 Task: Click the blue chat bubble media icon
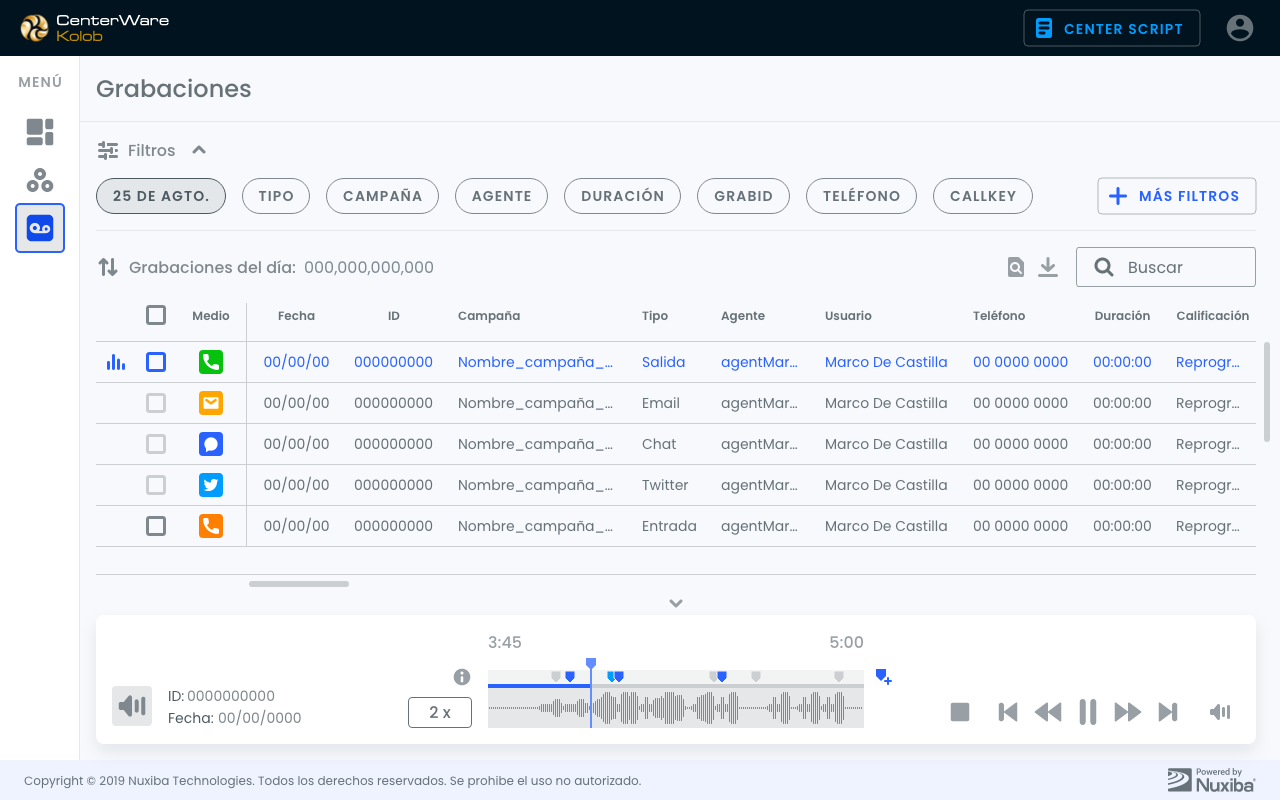tap(211, 444)
